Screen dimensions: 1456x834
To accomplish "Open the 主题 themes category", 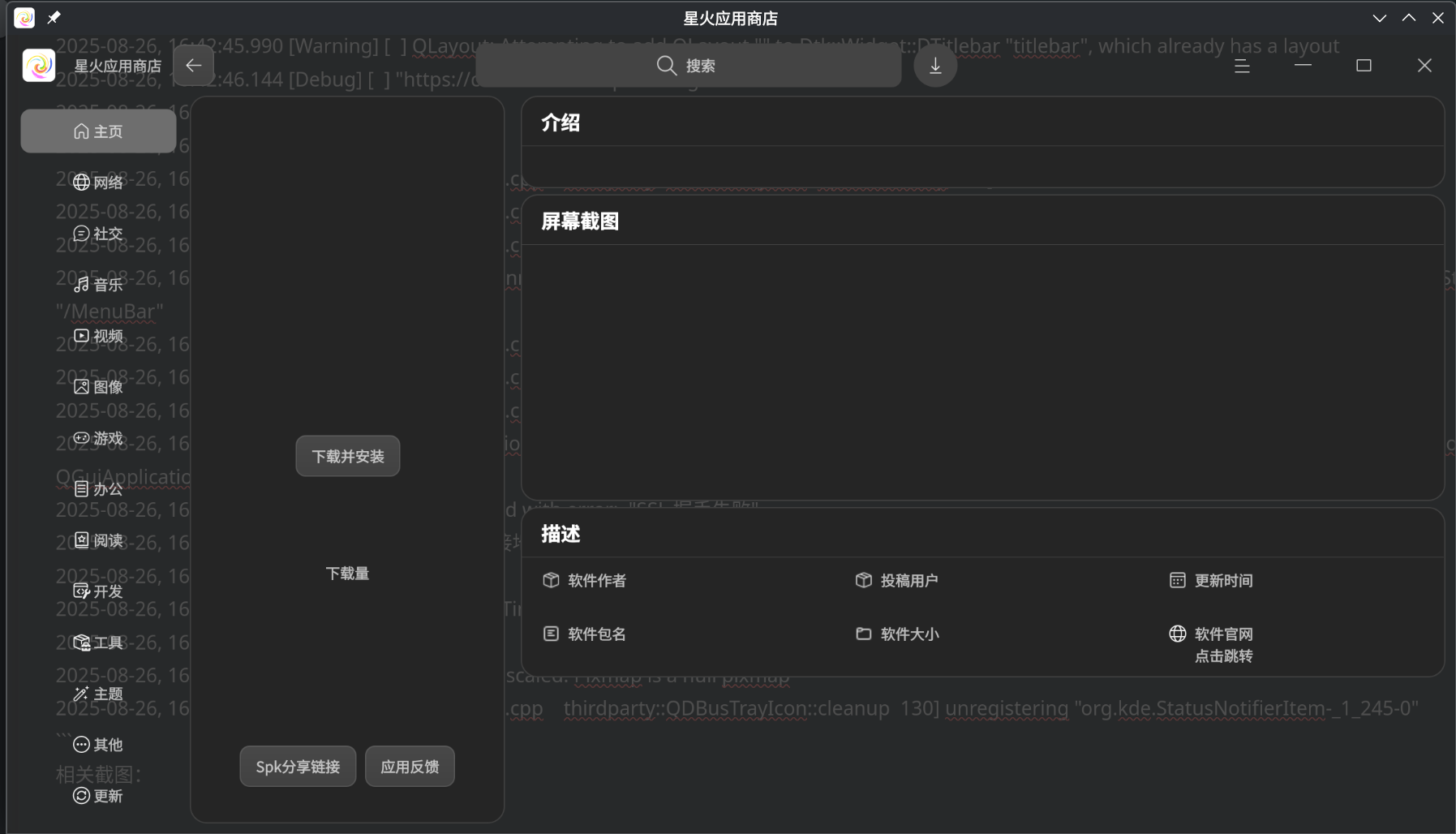I will pos(98,694).
